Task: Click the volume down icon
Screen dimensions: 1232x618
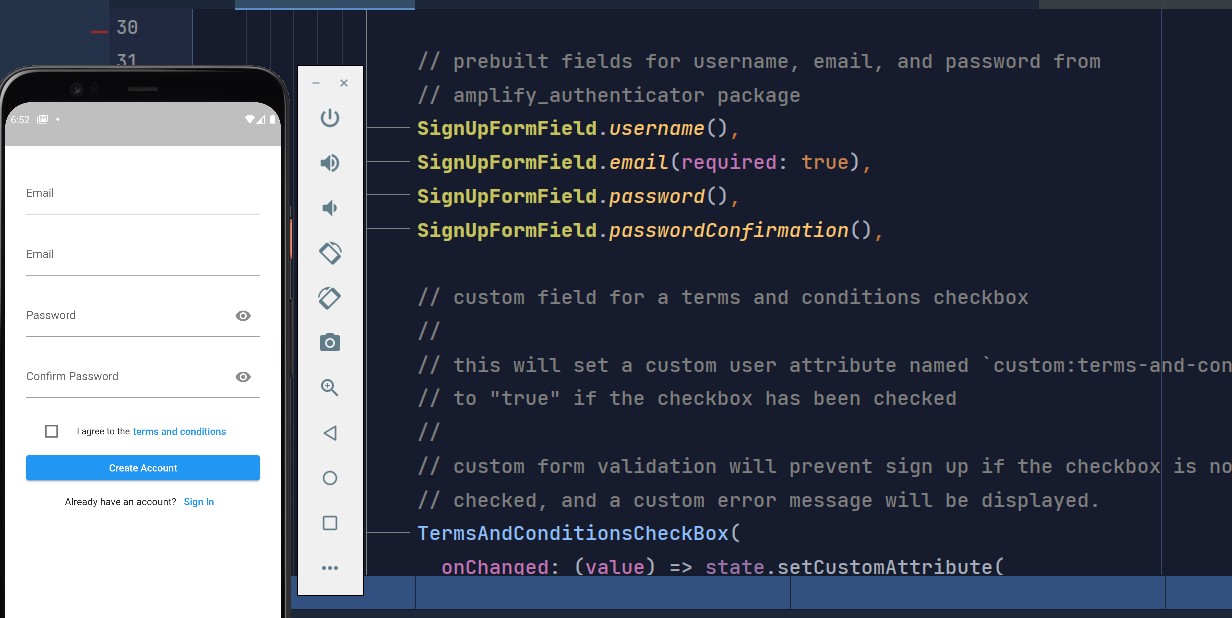Action: click(x=329, y=207)
